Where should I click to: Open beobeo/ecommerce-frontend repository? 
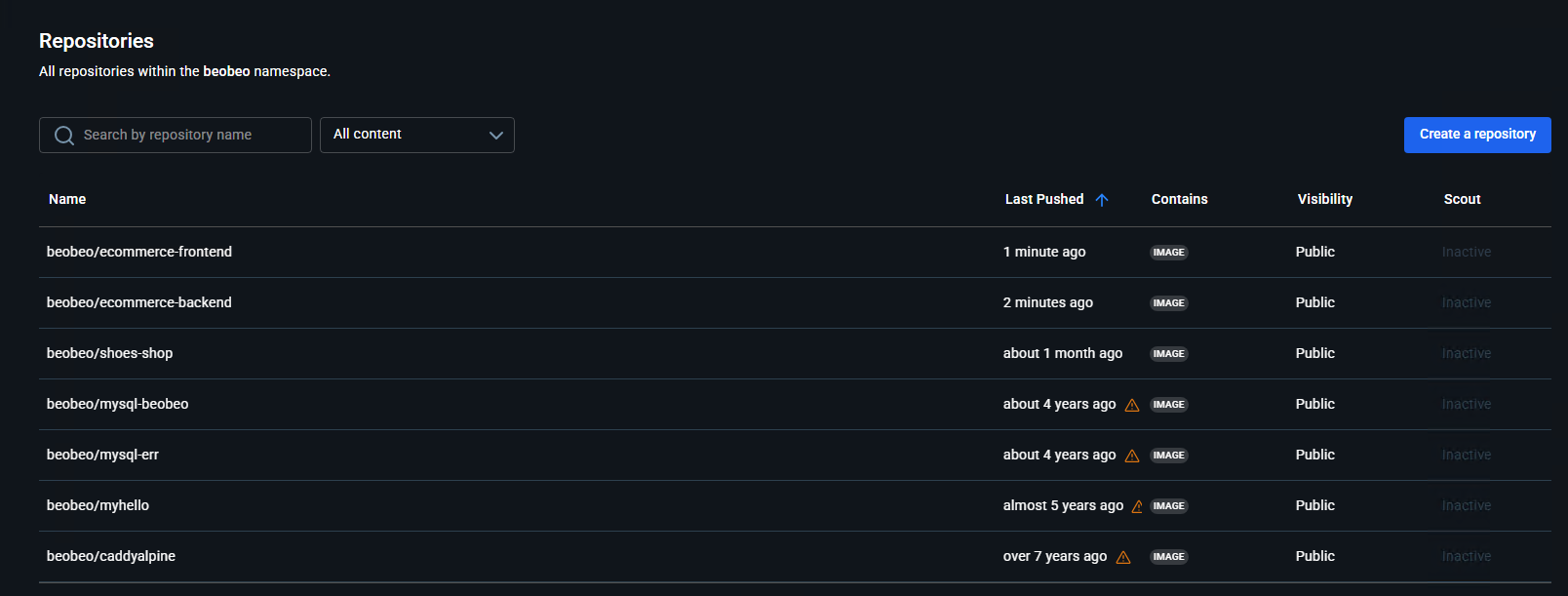click(x=139, y=252)
